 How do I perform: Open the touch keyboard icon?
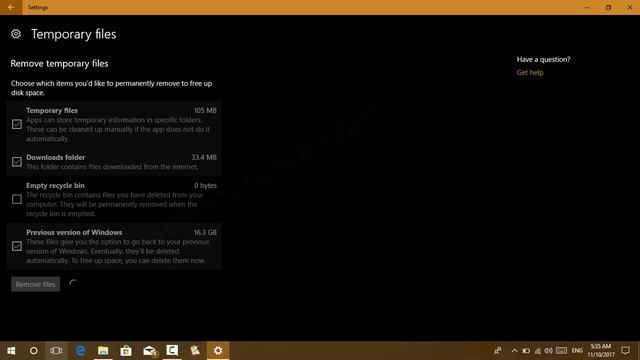coord(562,351)
